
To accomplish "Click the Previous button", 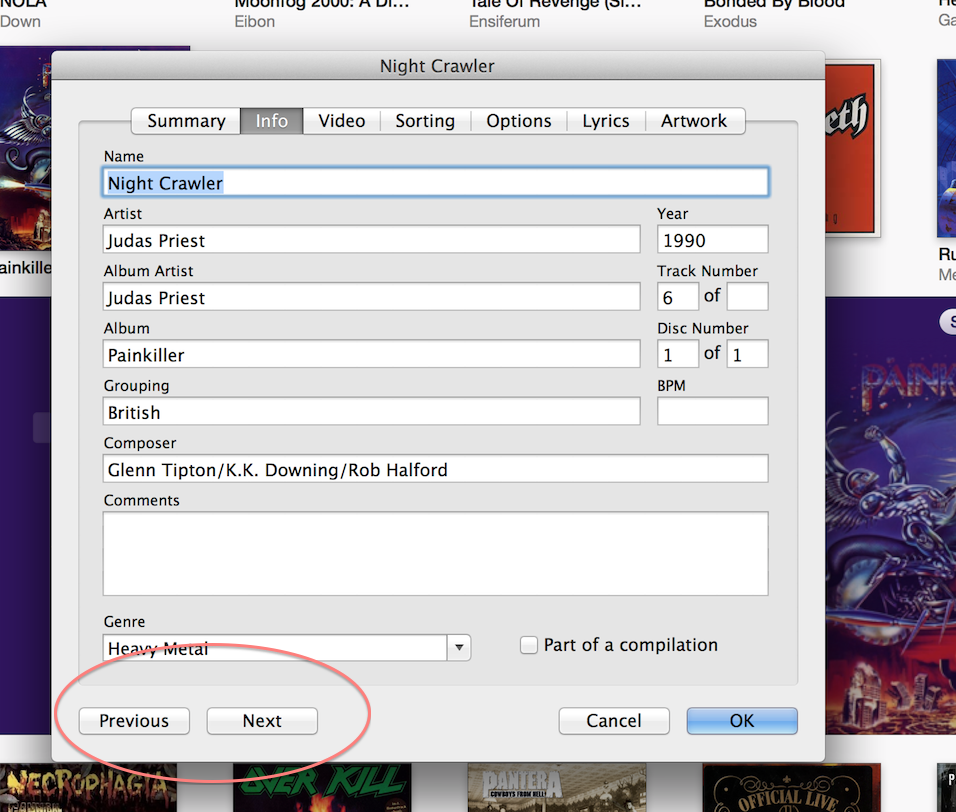I will (134, 721).
